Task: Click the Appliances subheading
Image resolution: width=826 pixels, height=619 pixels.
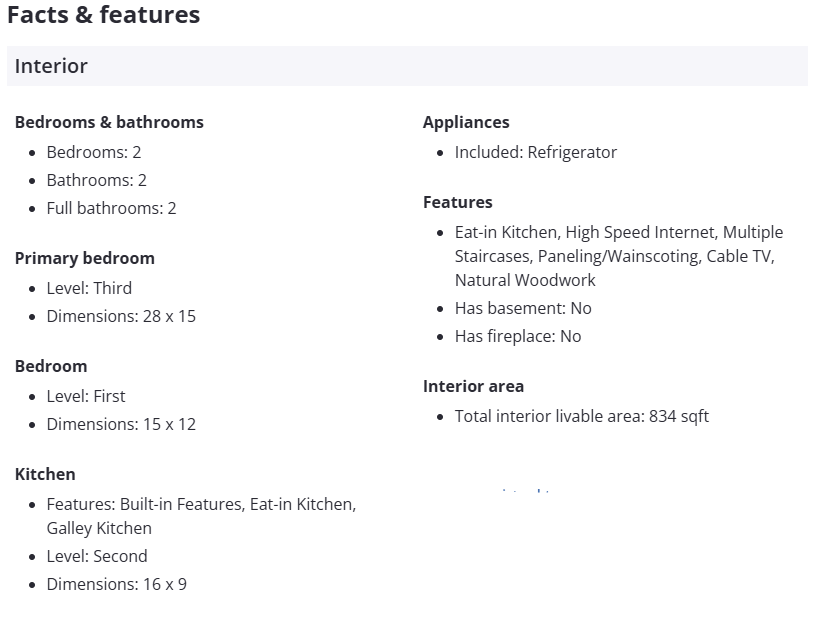Action: click(x=466, y=122)
